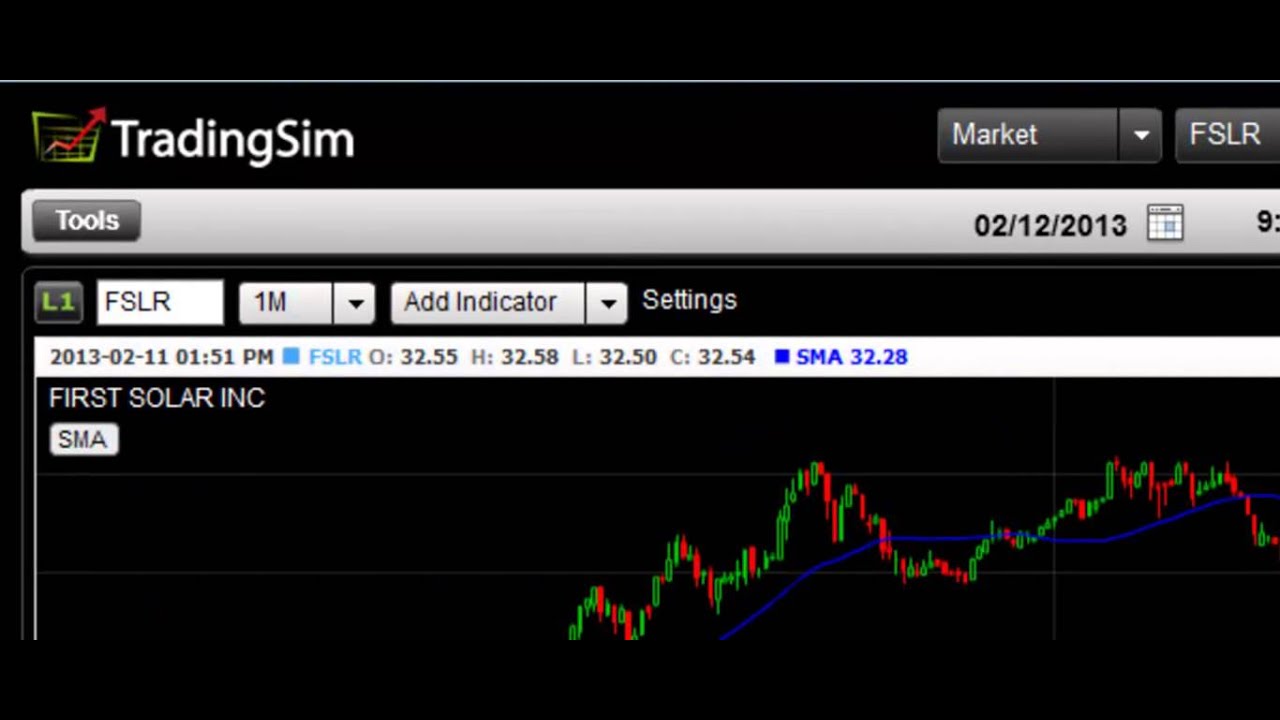Click the dark blue SMA legend color square
The image size is (1280, 720).
pyautogui.click(x=782, y=356)
